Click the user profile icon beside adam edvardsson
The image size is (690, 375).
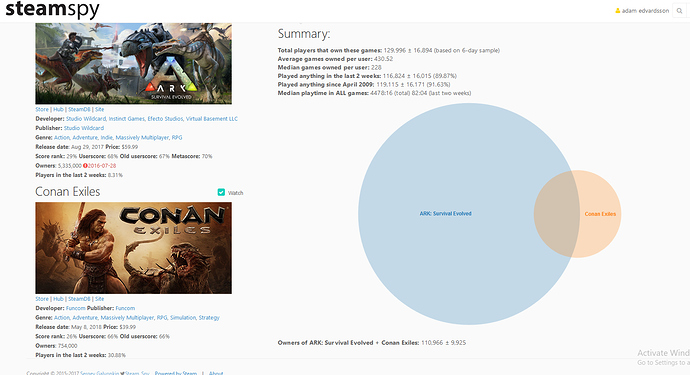coord(617,11)
